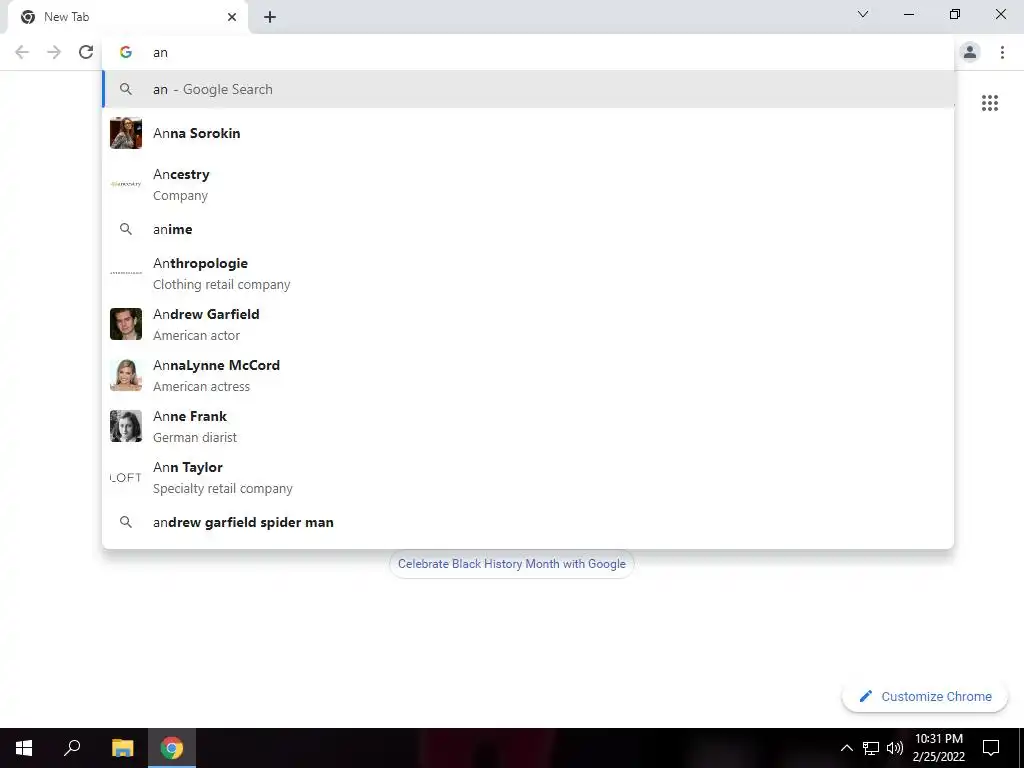The width and height of the screenshot is (1024, 768).
Task: Select 'andrew garfield spider man' suggestion
Action: (528, 522)
